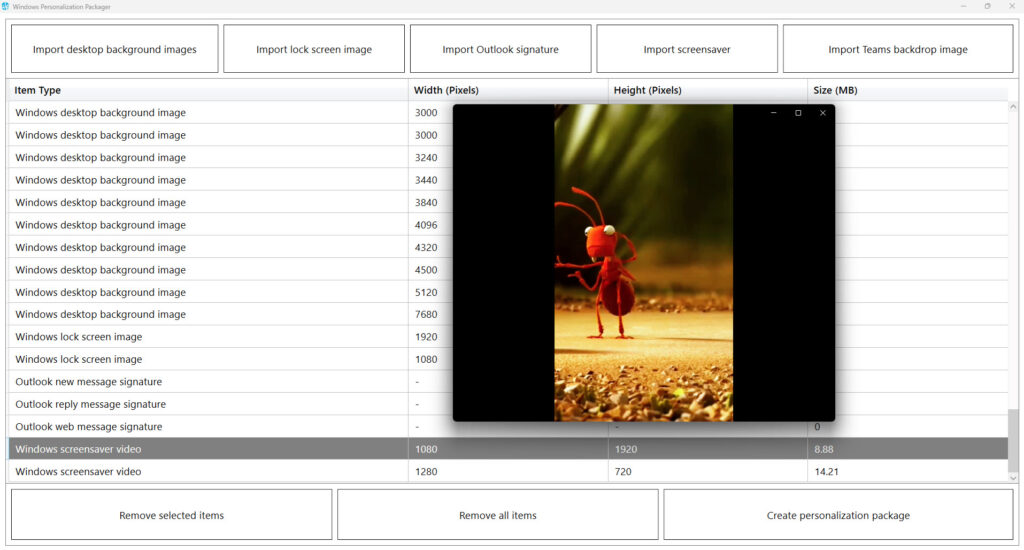Select screensaver video row with width 1280
Screen dimensions: 1024x550
pyautogui.click(x=507, y=472)
